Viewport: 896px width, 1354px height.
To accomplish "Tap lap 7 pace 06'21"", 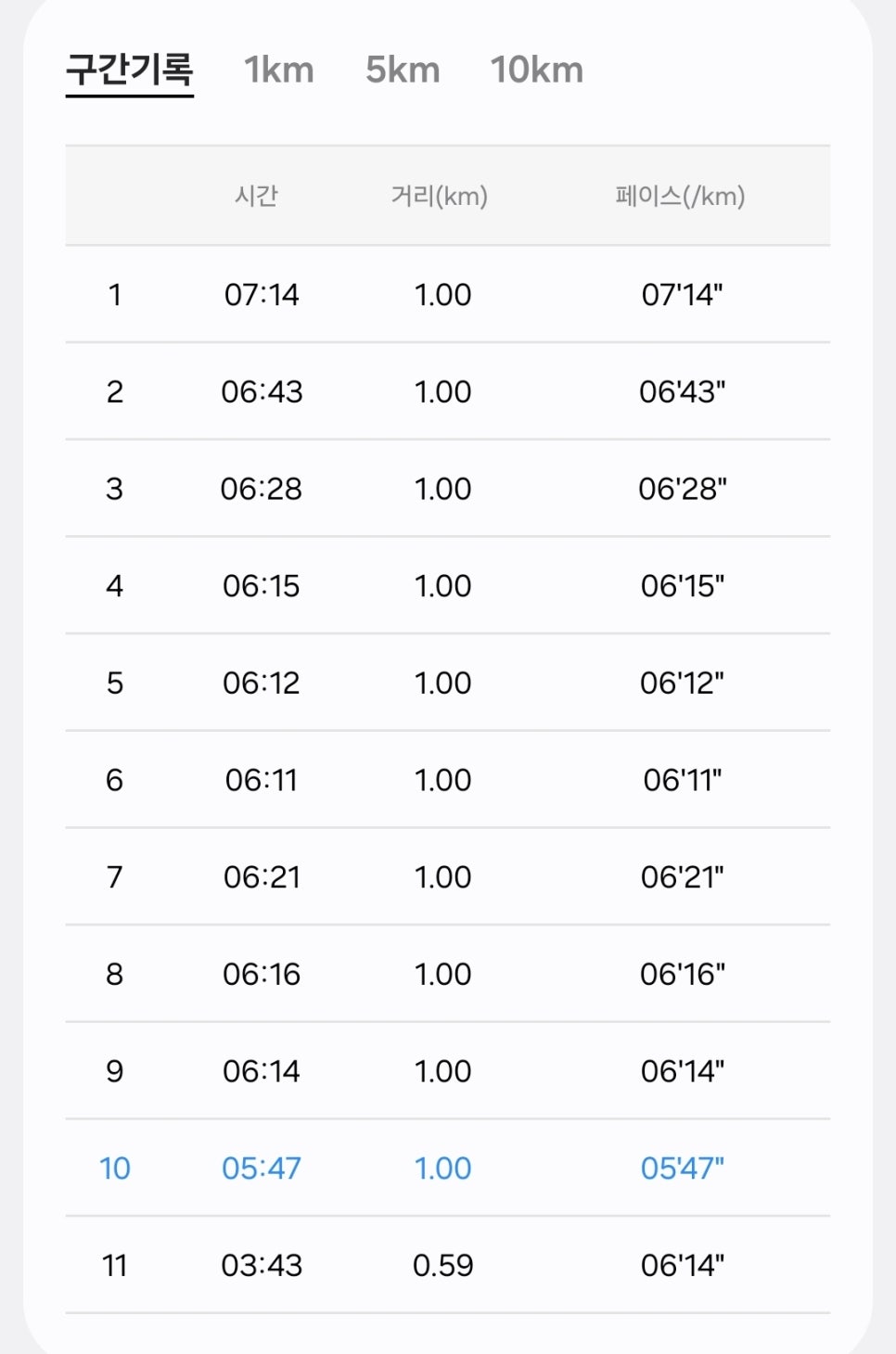I will click(x=683, y=876).
